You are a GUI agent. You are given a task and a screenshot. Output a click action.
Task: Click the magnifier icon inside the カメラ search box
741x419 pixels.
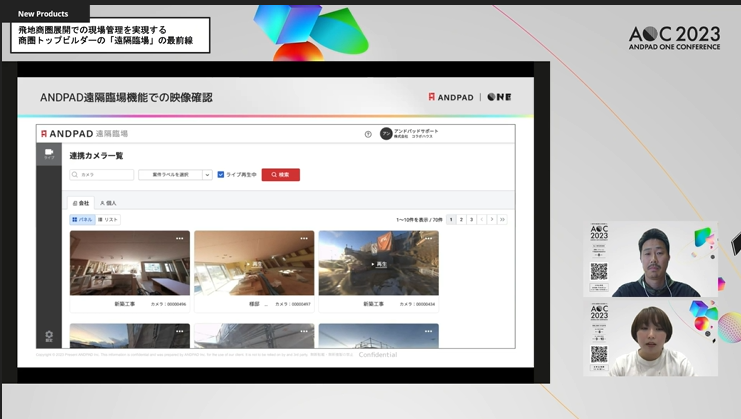click(x=75, y=175)
